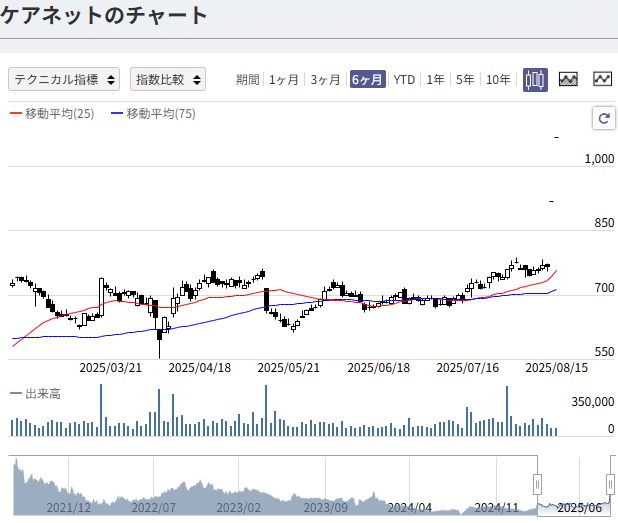Click the 2025/03/21 date axis label
Image resolution: width=618 pixels, height=523 pixels.
coord(110,368)
